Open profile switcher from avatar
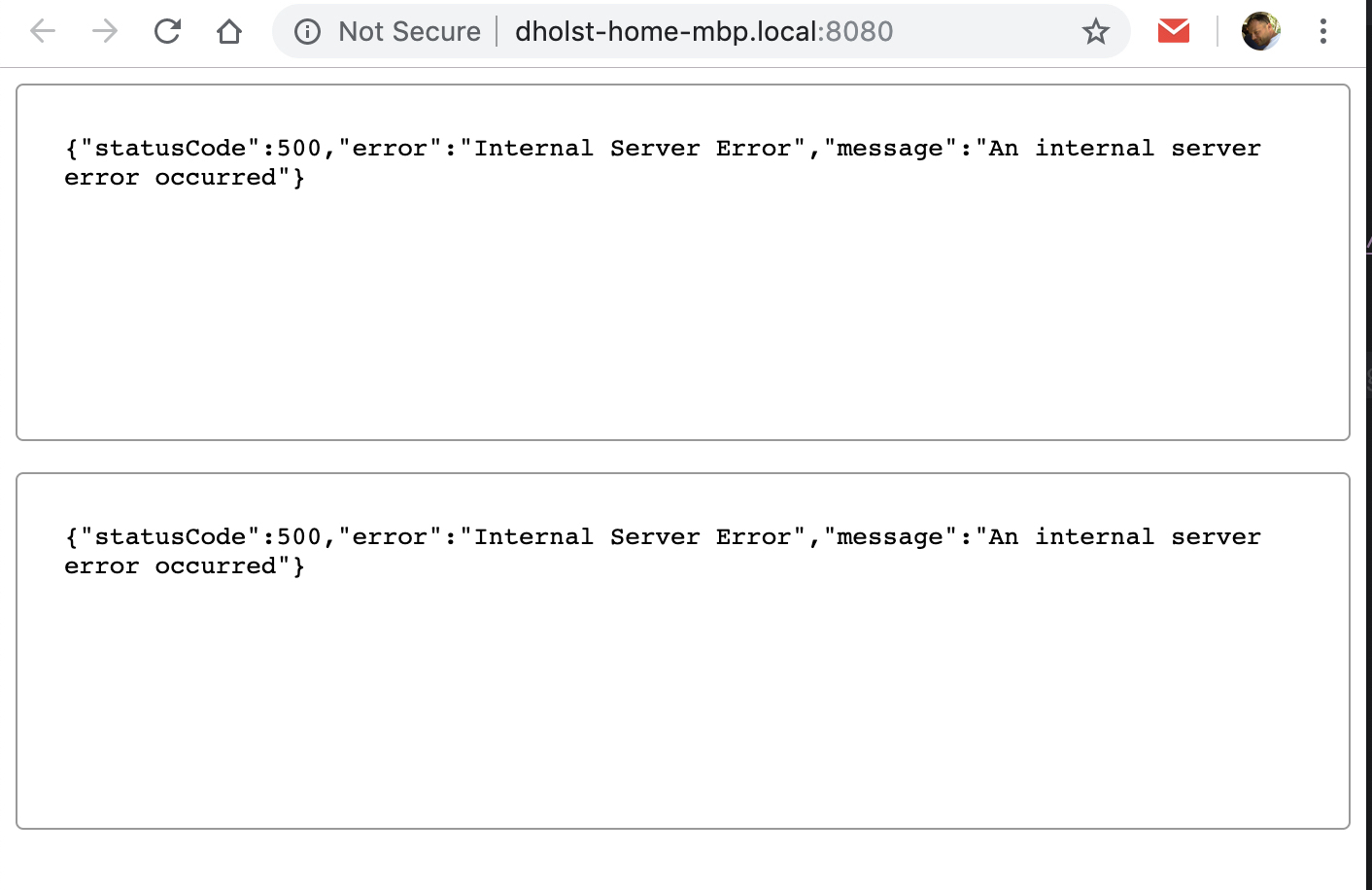The width and height of the screenshot is (1372, 890). [x=1260, y=30]
